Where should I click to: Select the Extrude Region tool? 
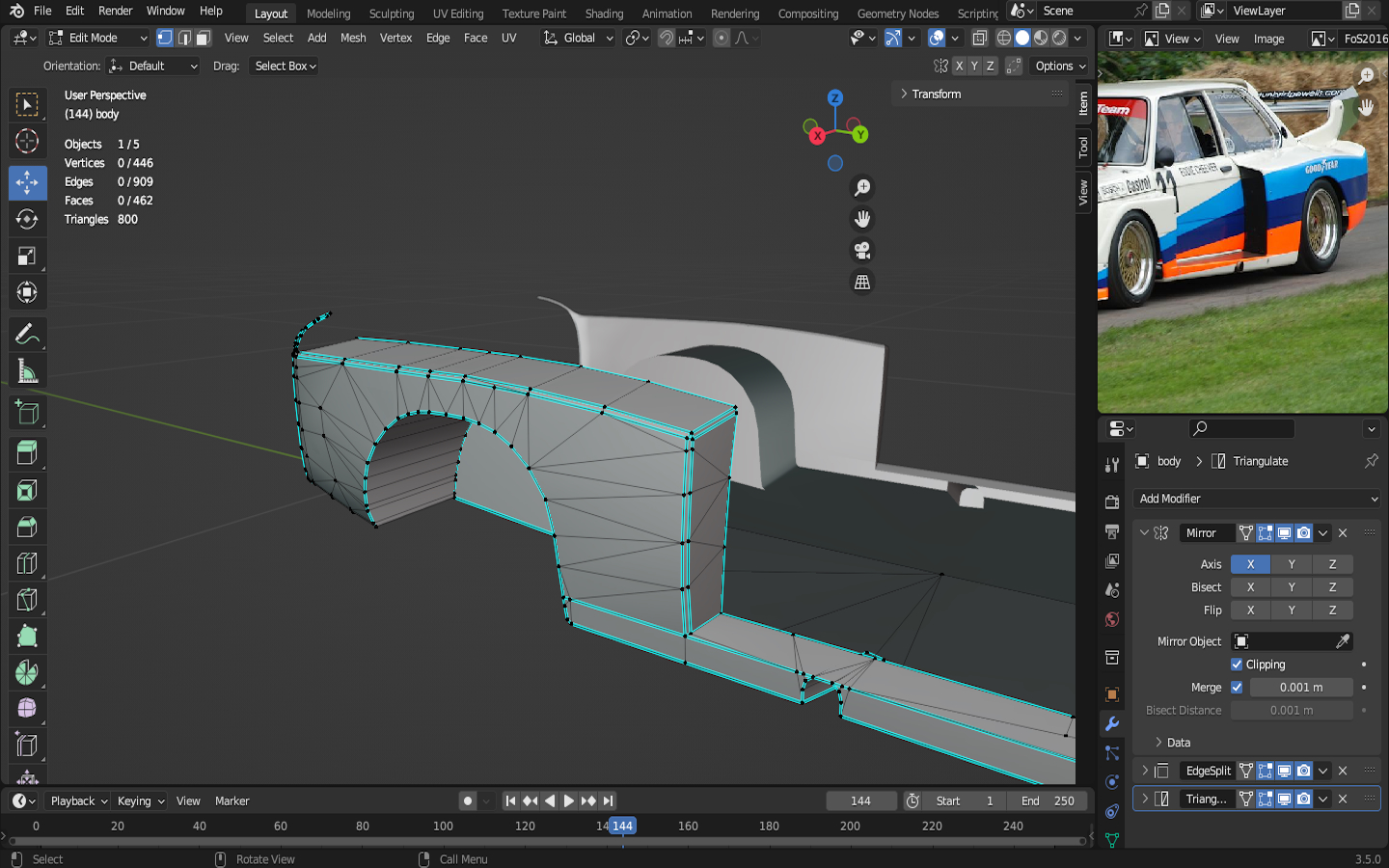(x=27, y=453)
